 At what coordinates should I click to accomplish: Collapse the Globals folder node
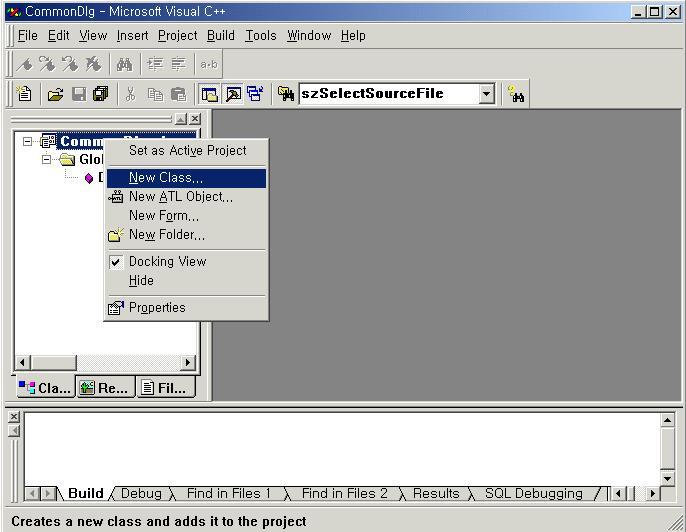46,159
